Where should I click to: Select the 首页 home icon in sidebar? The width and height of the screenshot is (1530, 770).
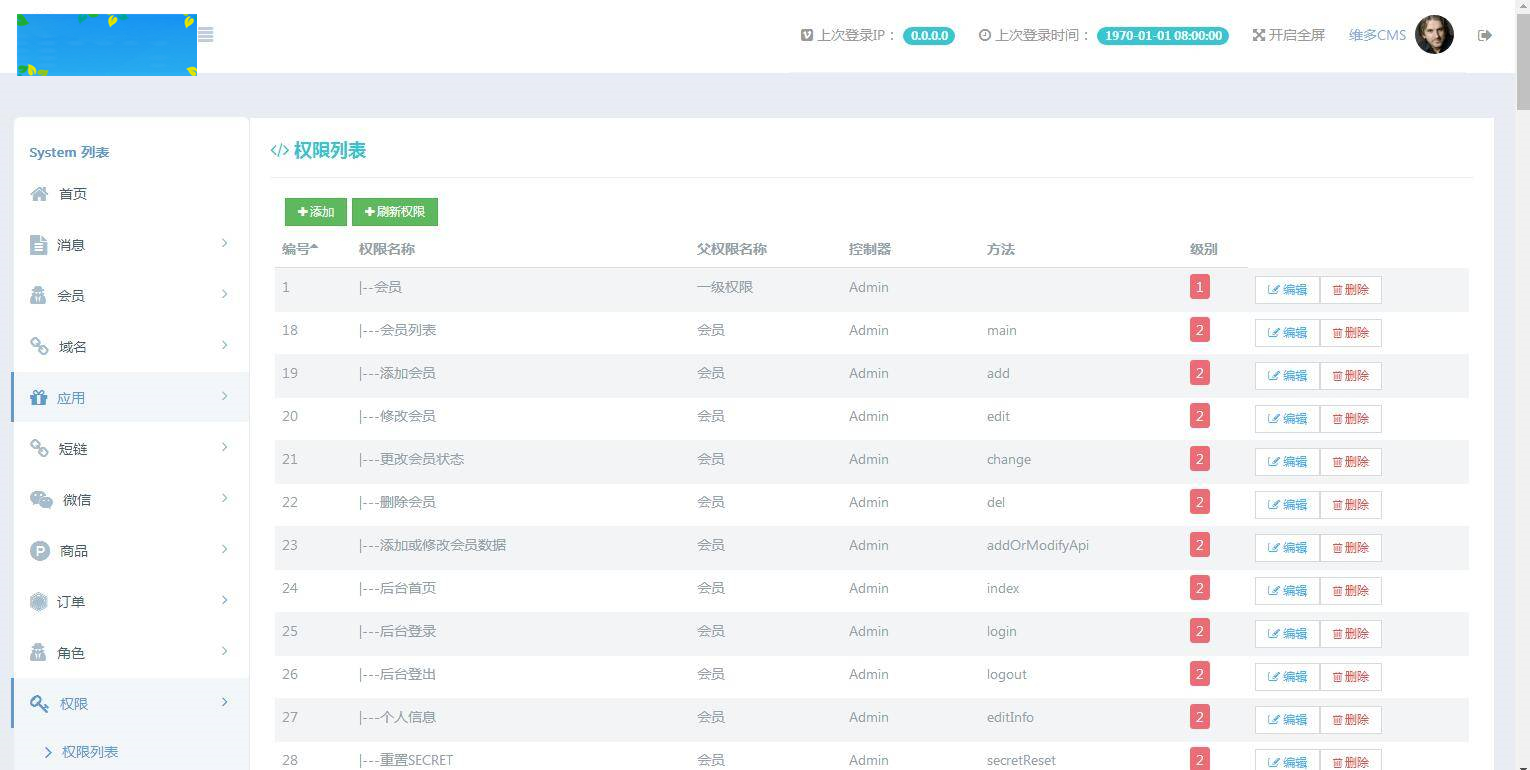[x=38, y=193]
